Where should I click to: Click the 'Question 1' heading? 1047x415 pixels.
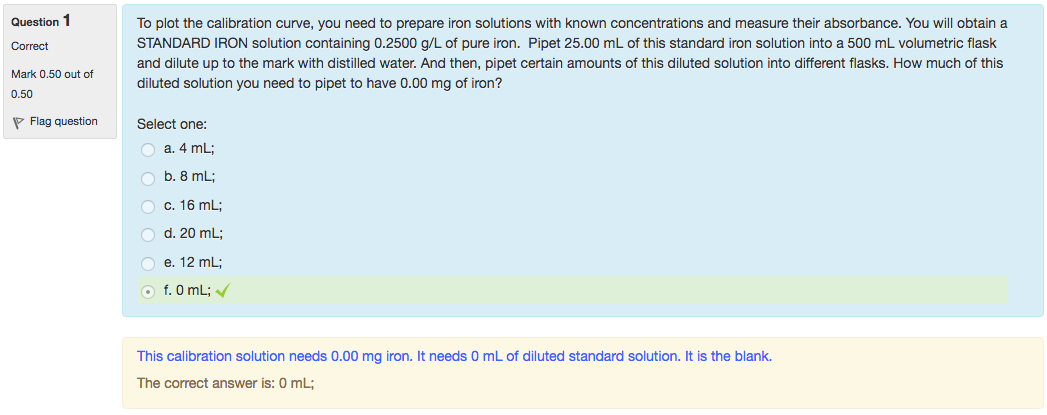[x=41, y=21]
